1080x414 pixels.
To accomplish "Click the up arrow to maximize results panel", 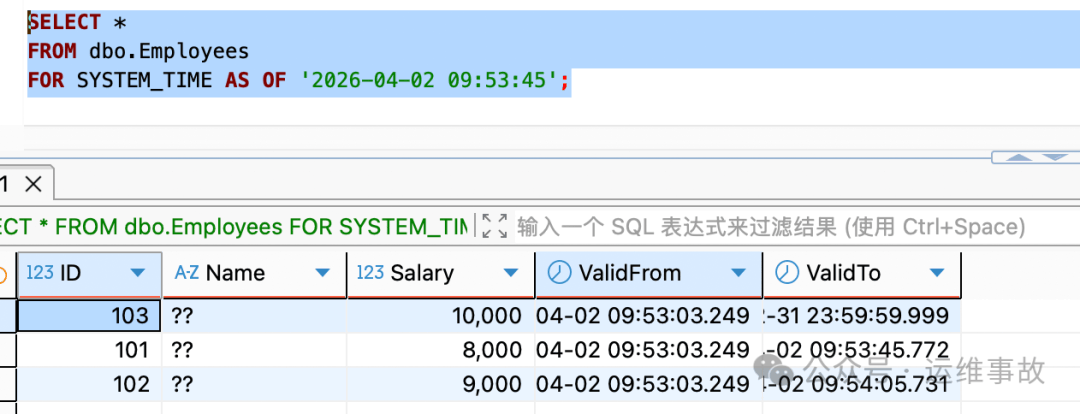I will point(1018,158).
